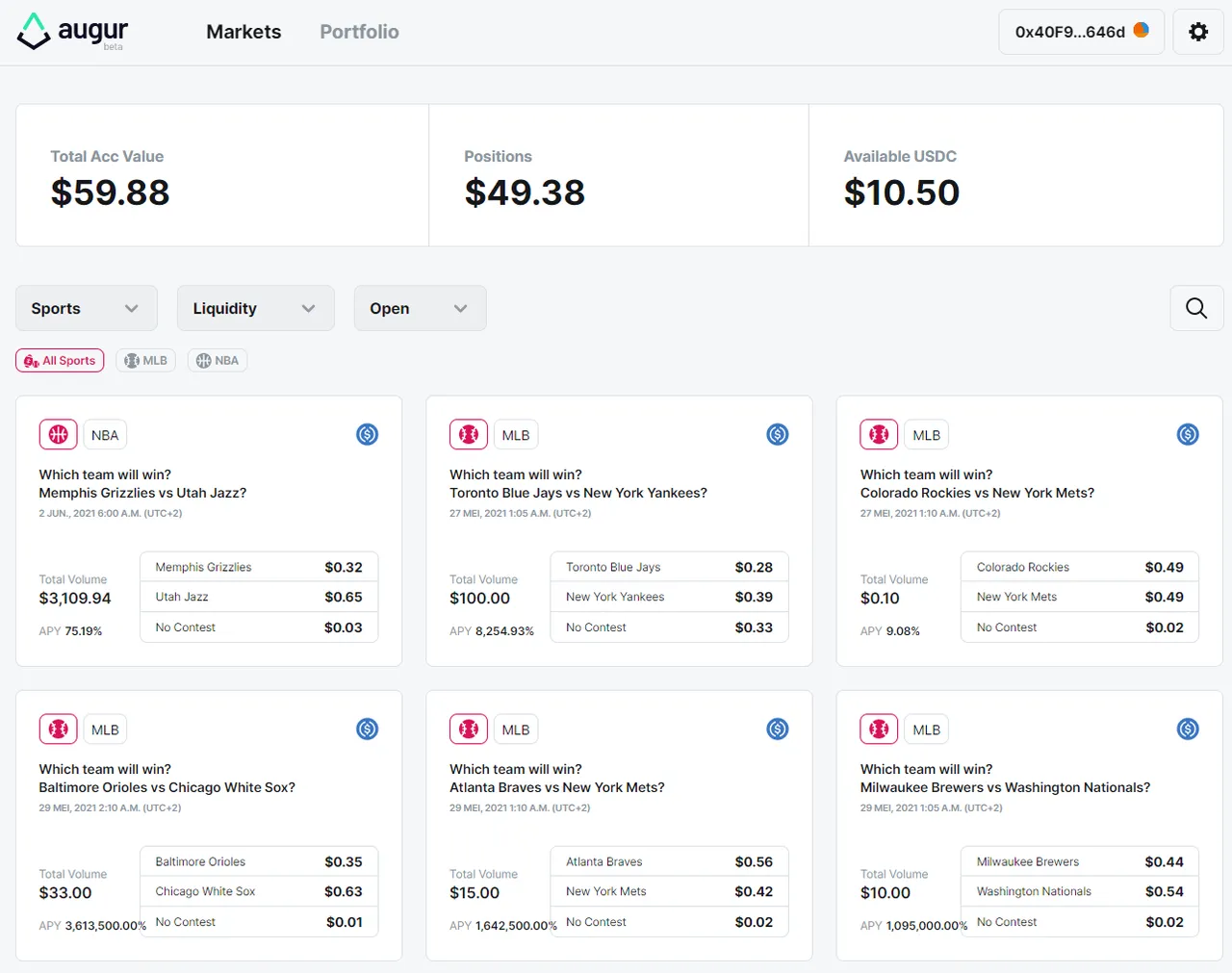The image size is (1232, 973).
Task: Choose New York Mets in Rockies game
Action: (x=1080, y=597)
